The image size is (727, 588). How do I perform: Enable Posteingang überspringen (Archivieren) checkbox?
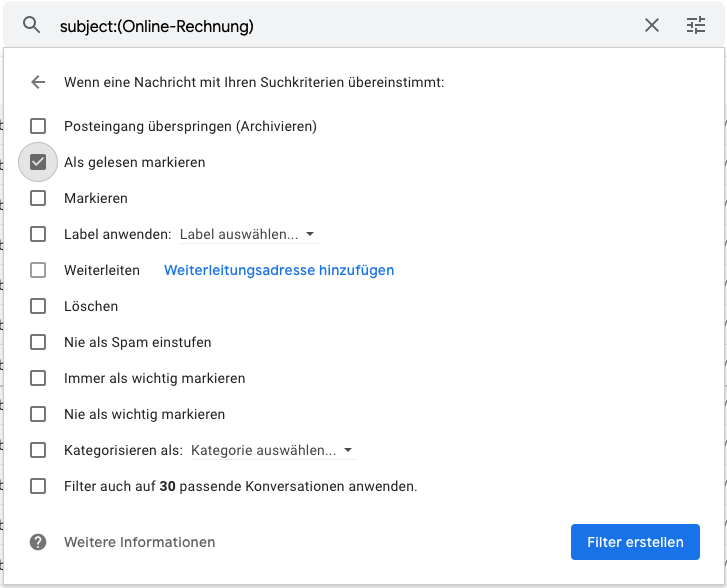point(38,126)
